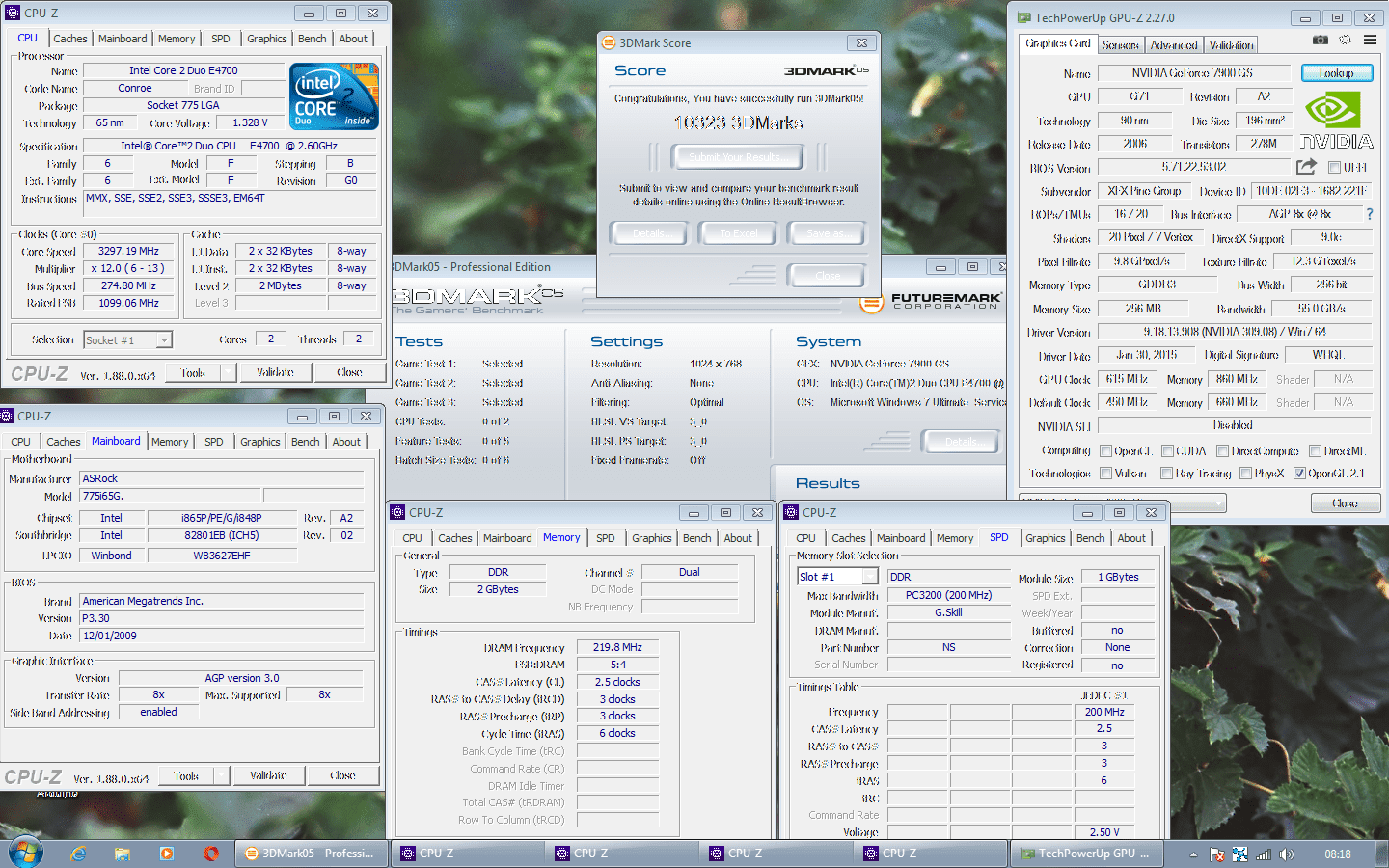
Task: Select DRAM Frequency value 219.8 MHz
Action: point(617,647)
